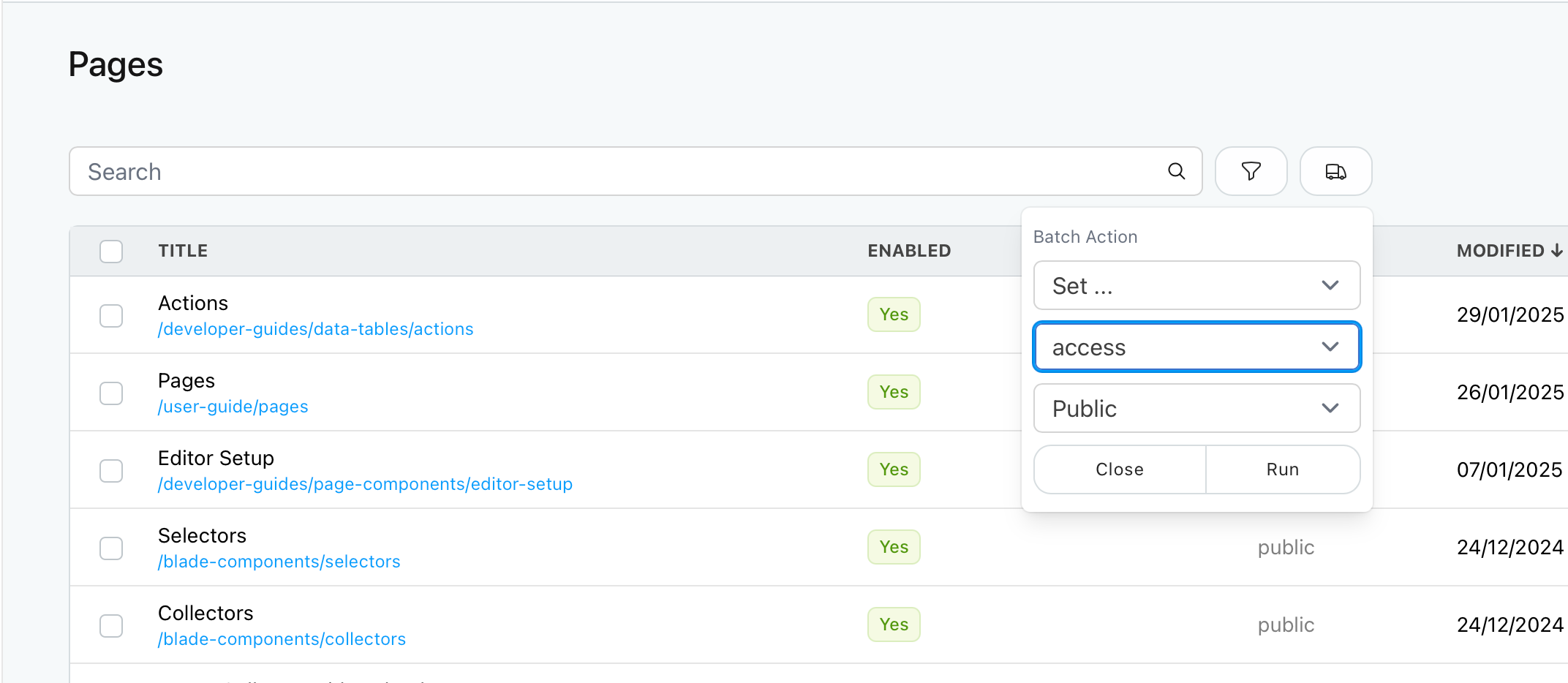Open the 'Set ...' batch action dropdown
Image resolution: width=1568 pixels, height=683 pixels.
(1196, 285)
